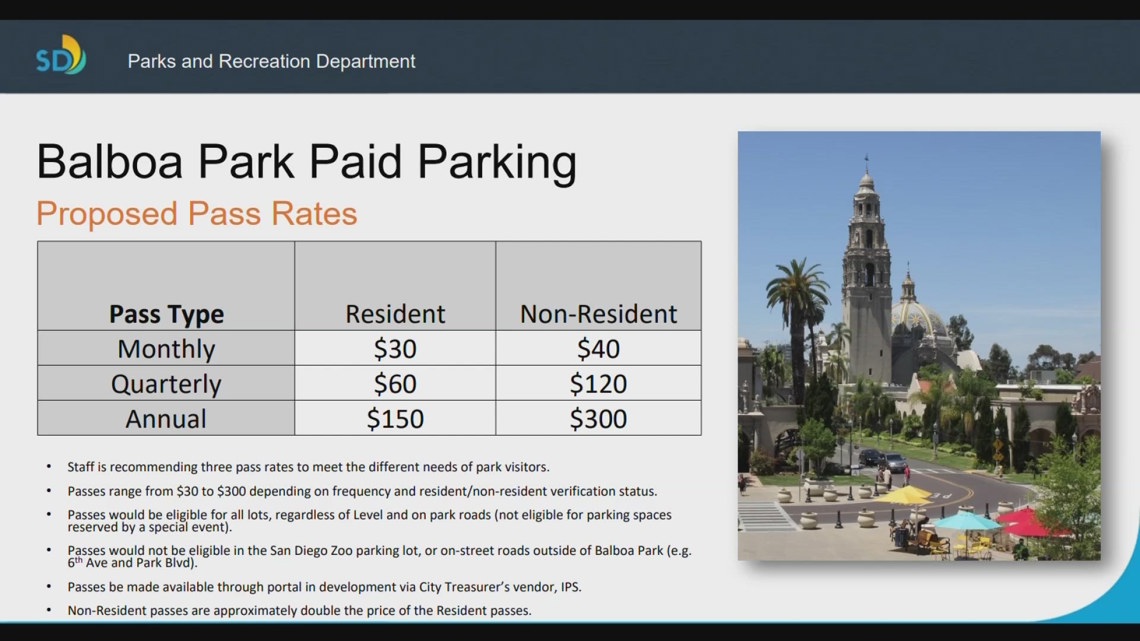Select the $150 Annual Resident cell
Image resolution: width=1140 pixels, height=641 pixels.
(394, 418)
